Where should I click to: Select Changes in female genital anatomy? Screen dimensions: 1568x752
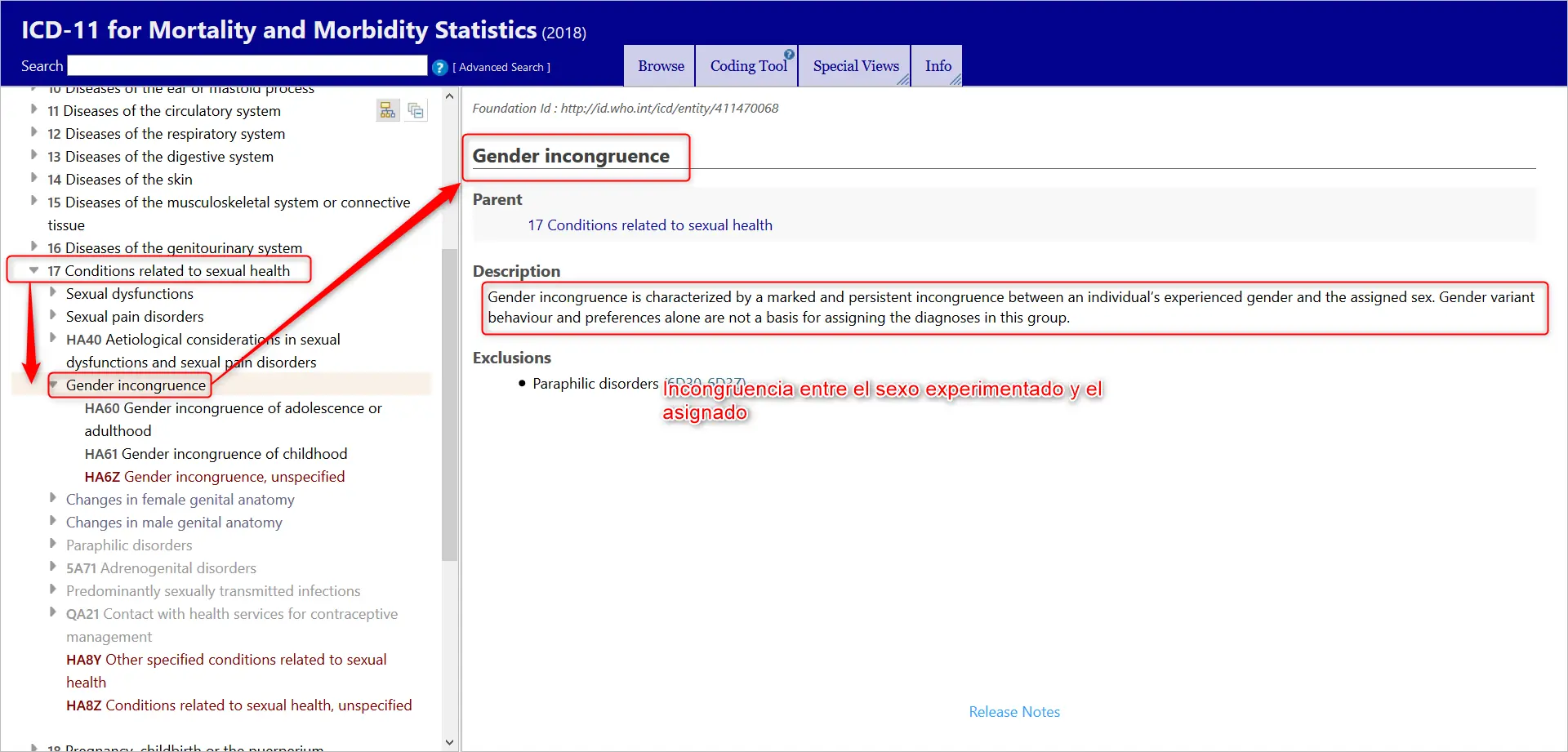click(180, 500)
